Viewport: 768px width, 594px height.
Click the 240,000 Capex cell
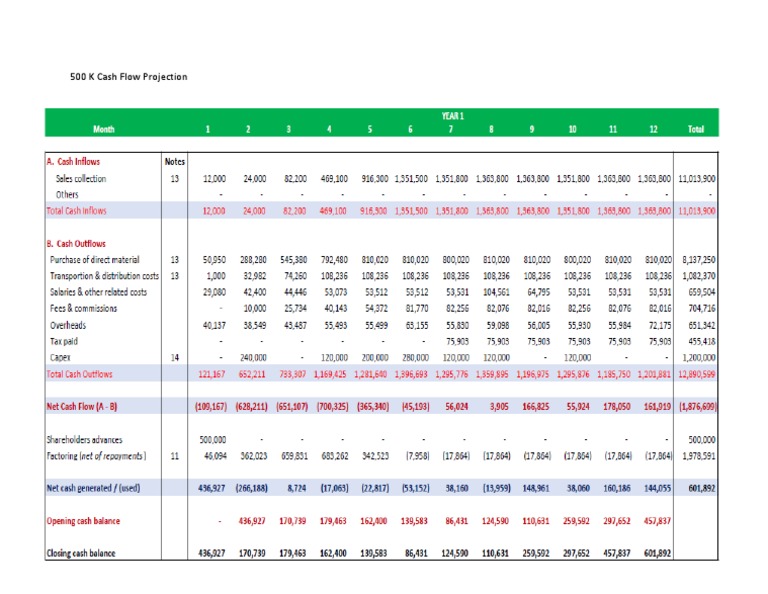[x=253, y=357]
